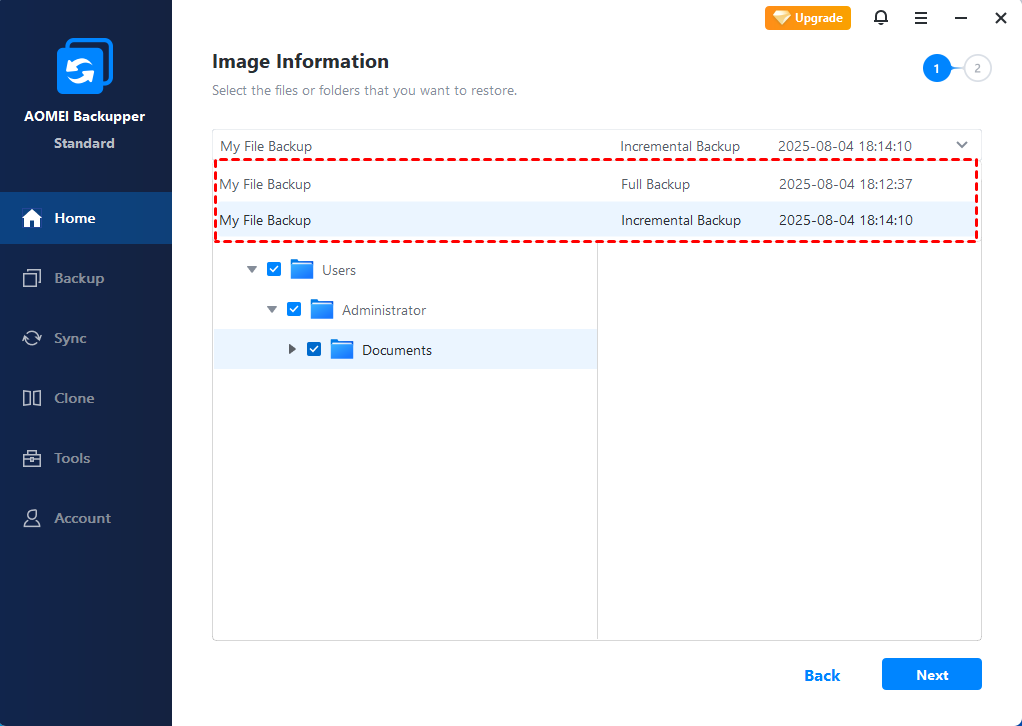
Task: Click the Backup sidebar icon
Action: click(x=32, y=278)
